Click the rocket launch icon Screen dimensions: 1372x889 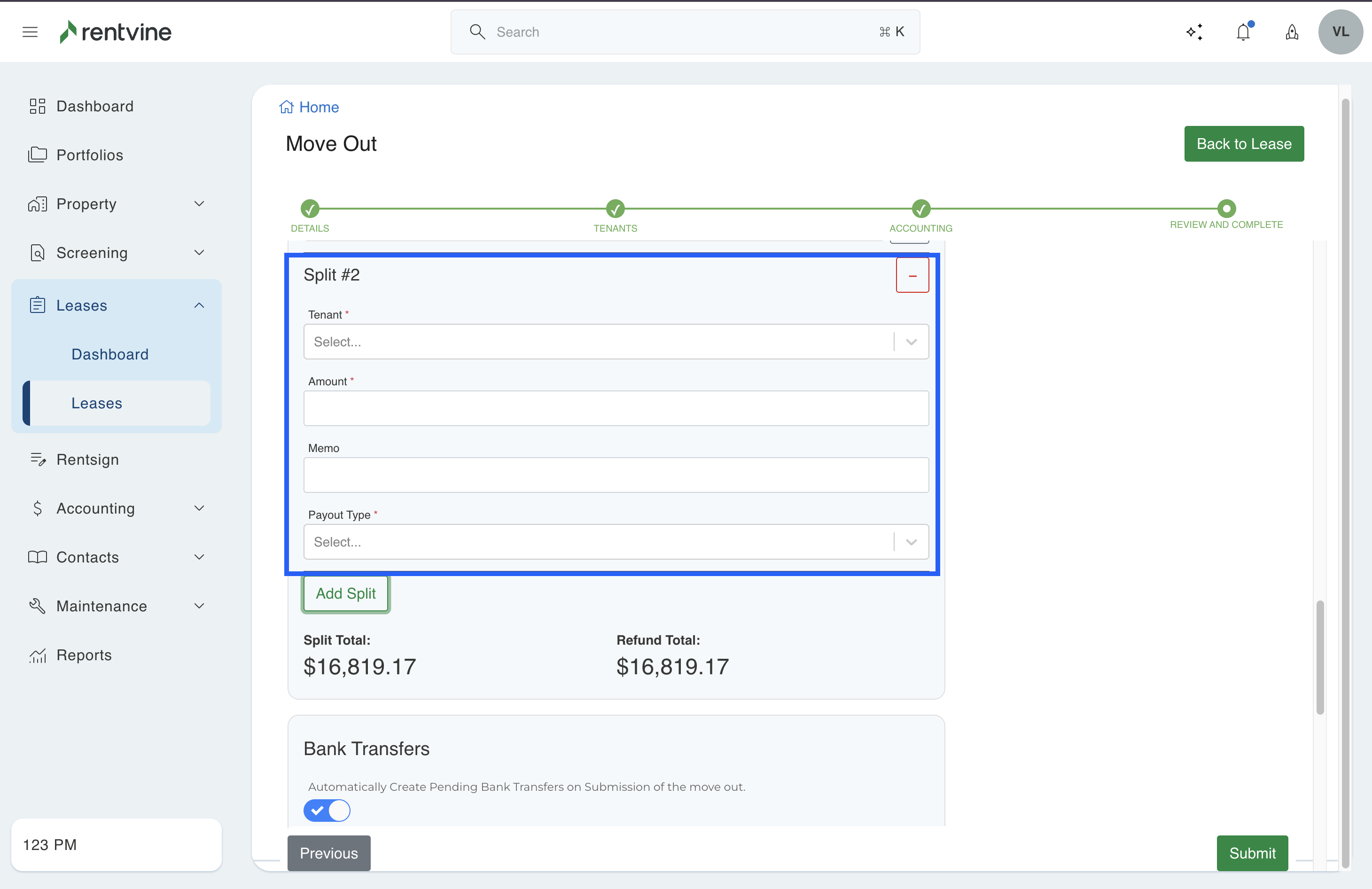tap(1292, 31)
